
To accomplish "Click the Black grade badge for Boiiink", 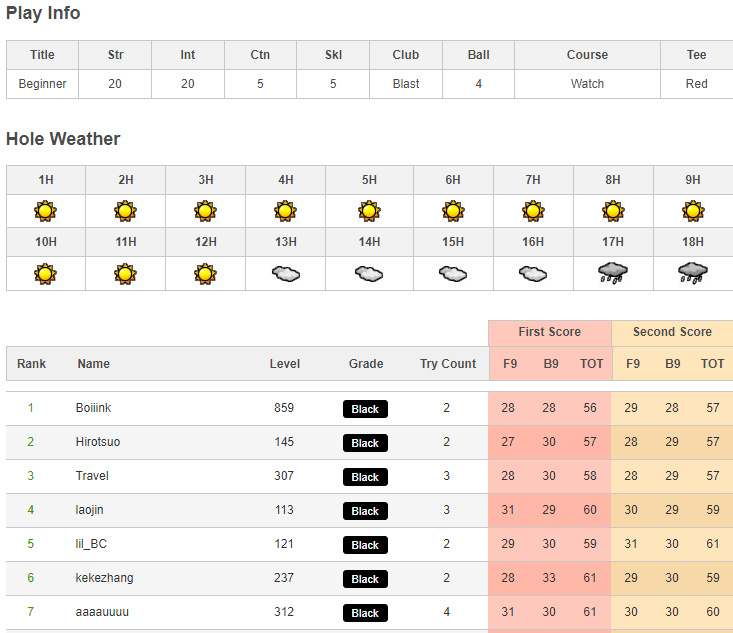I will (x=365, y=409).
